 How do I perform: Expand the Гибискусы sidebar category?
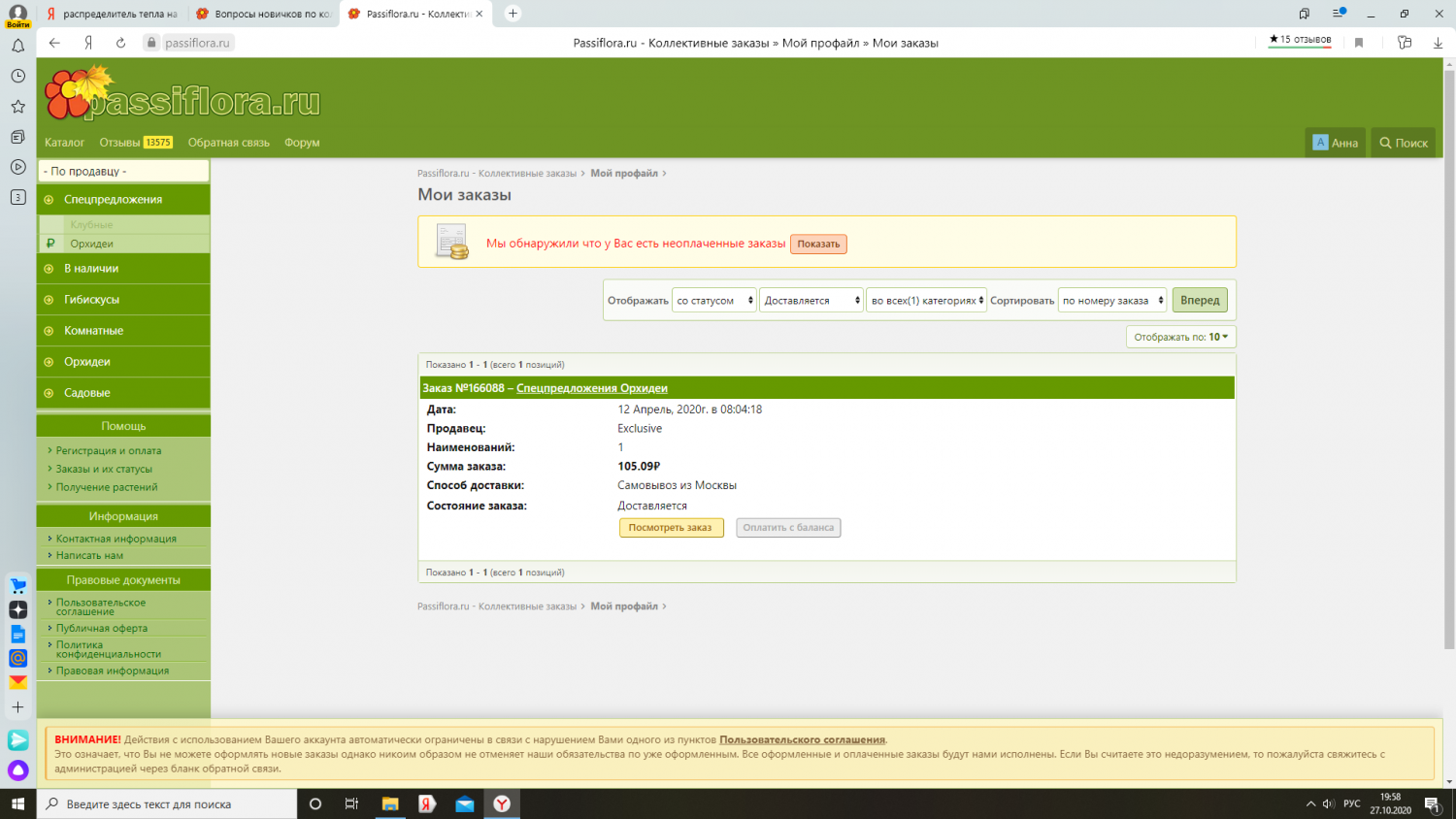[x=91, y=300]
